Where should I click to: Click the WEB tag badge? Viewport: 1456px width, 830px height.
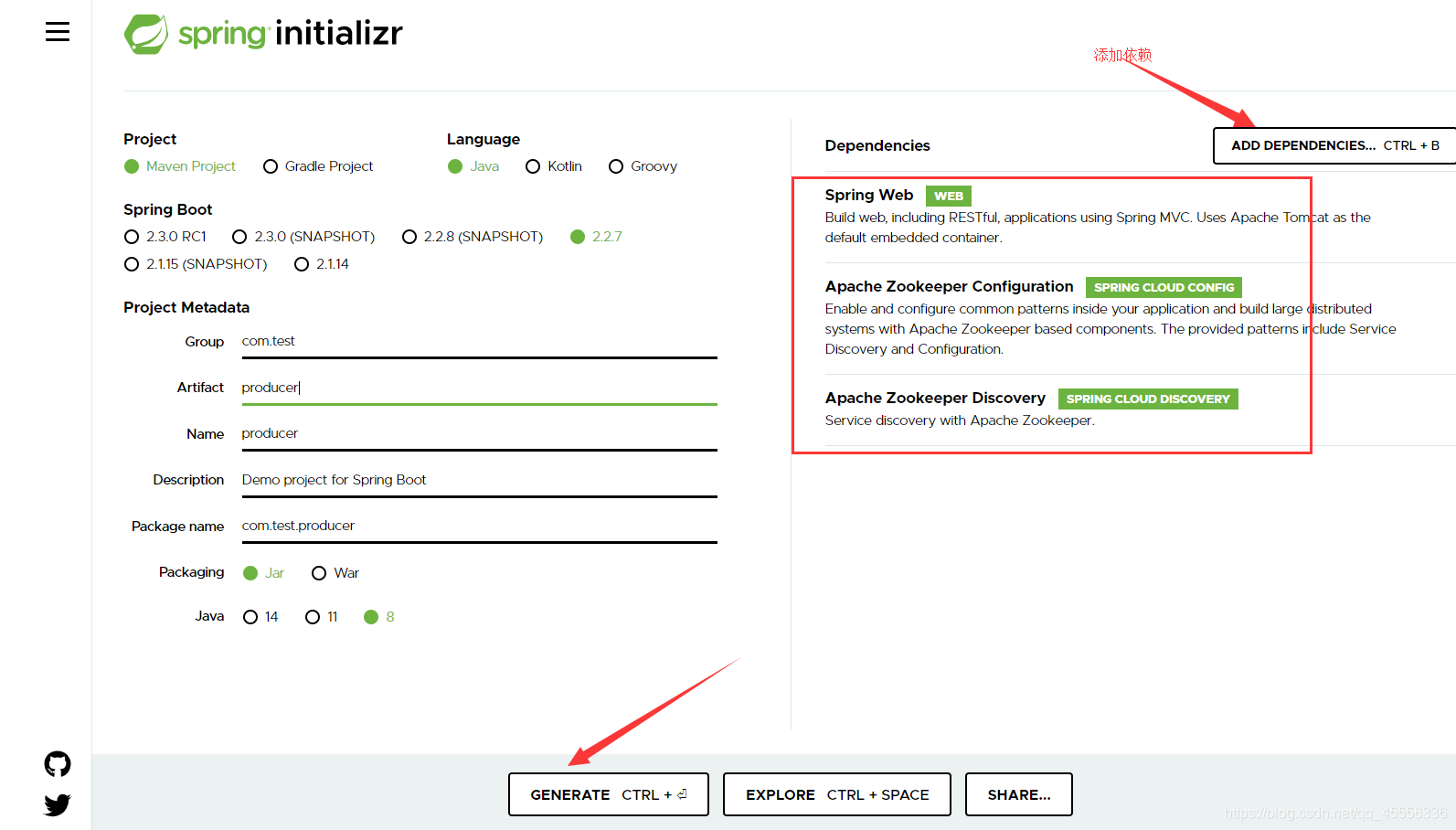pos(949,196)
